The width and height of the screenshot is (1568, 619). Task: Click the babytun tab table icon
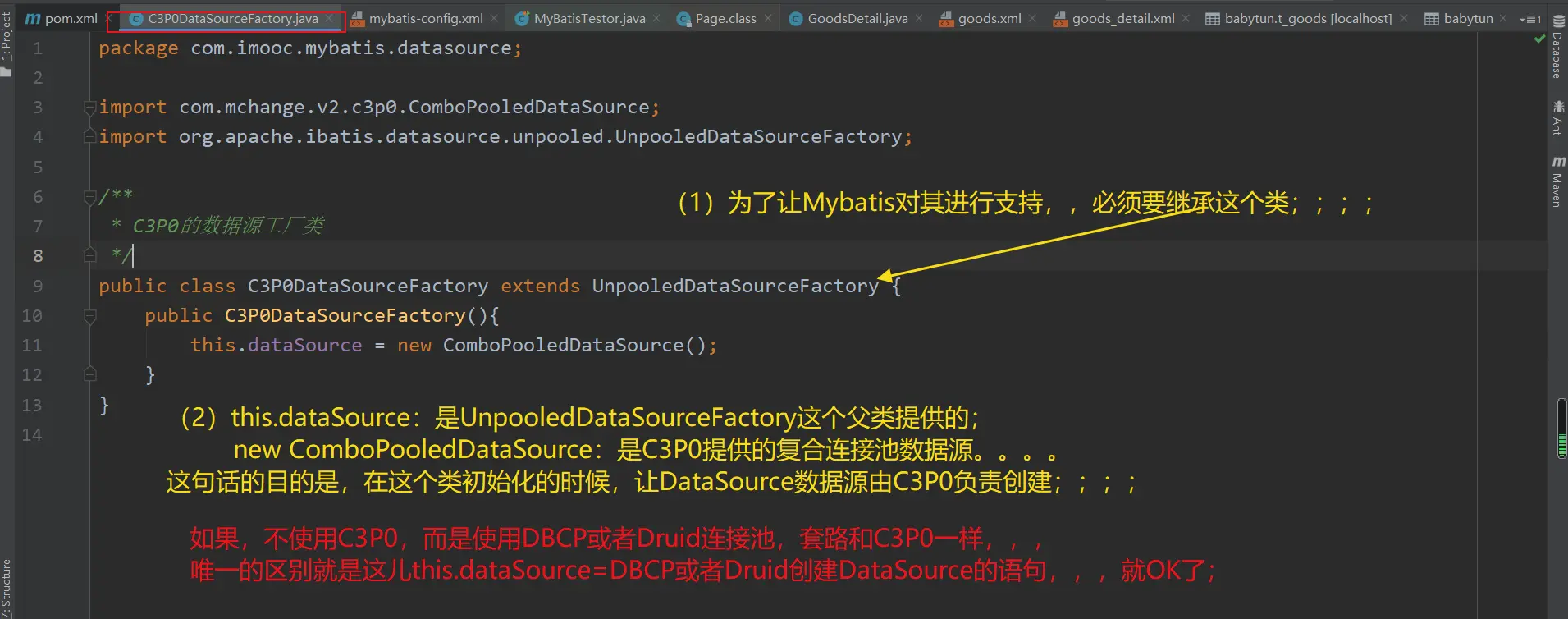pos(1431,19)
